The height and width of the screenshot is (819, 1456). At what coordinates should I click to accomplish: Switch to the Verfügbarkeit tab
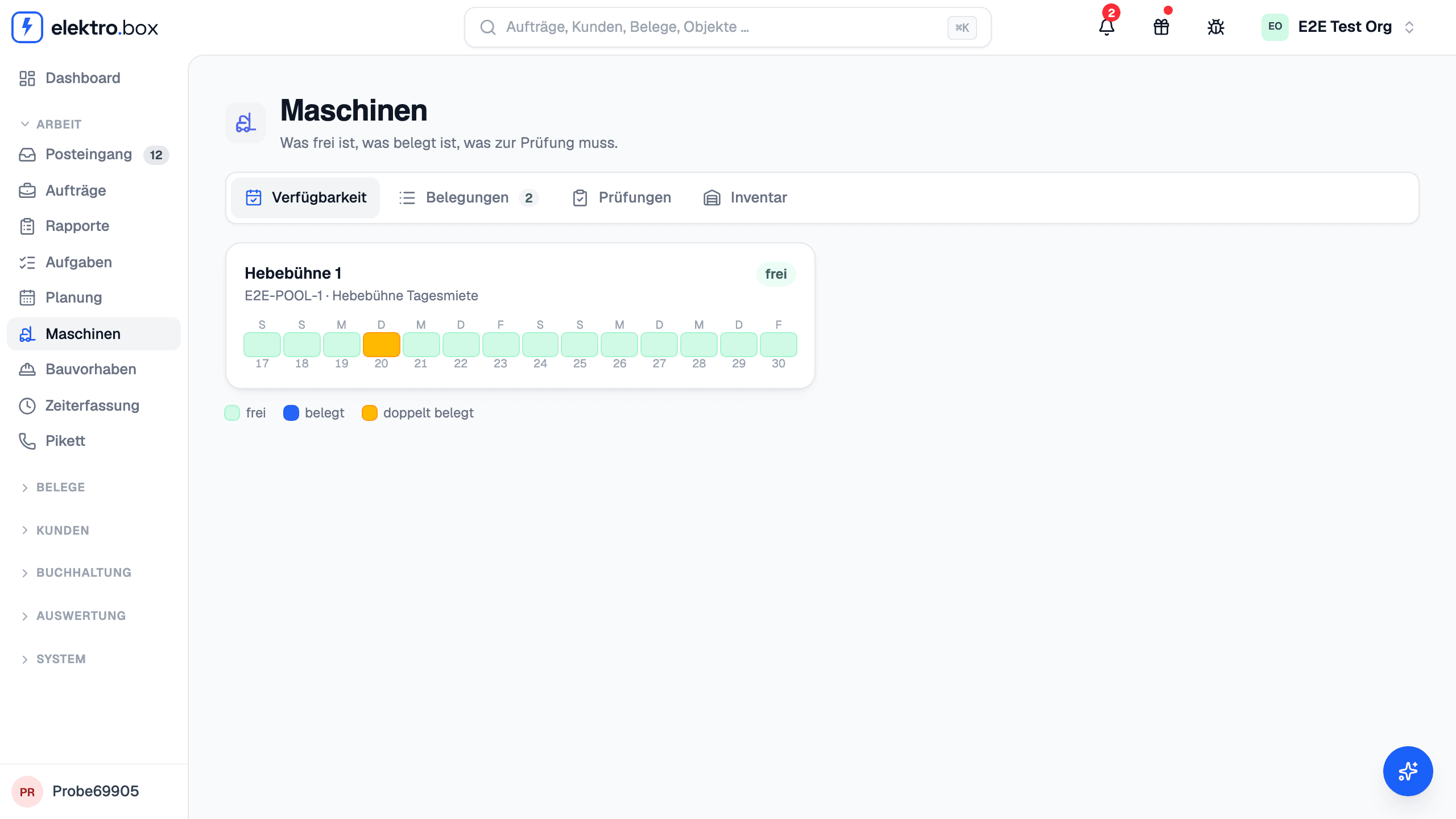305,198
